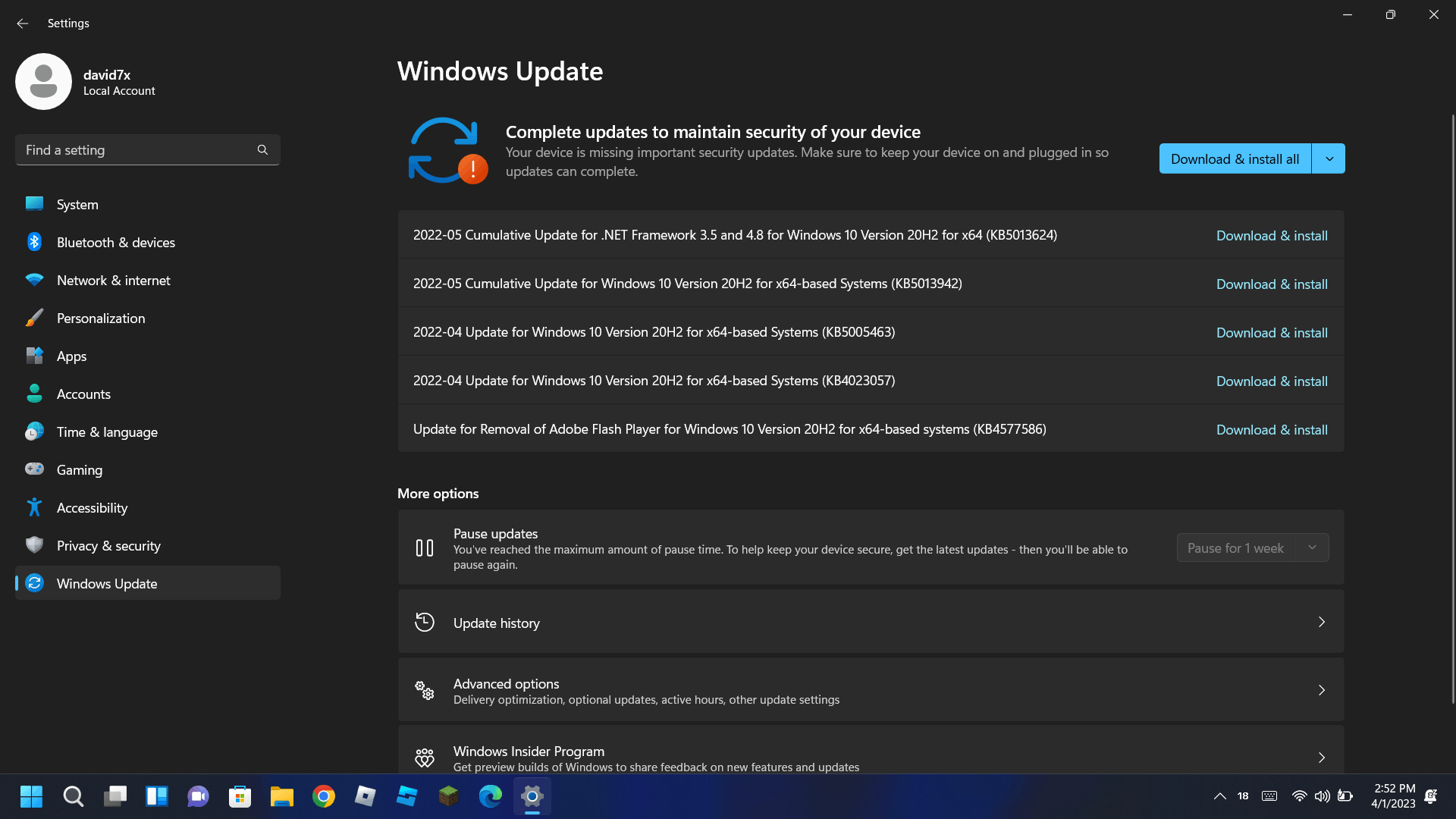Screen dimensions: 1456x819
Task: Download & install the Adobe Flash removal update
Action: tap(1272, 429)
